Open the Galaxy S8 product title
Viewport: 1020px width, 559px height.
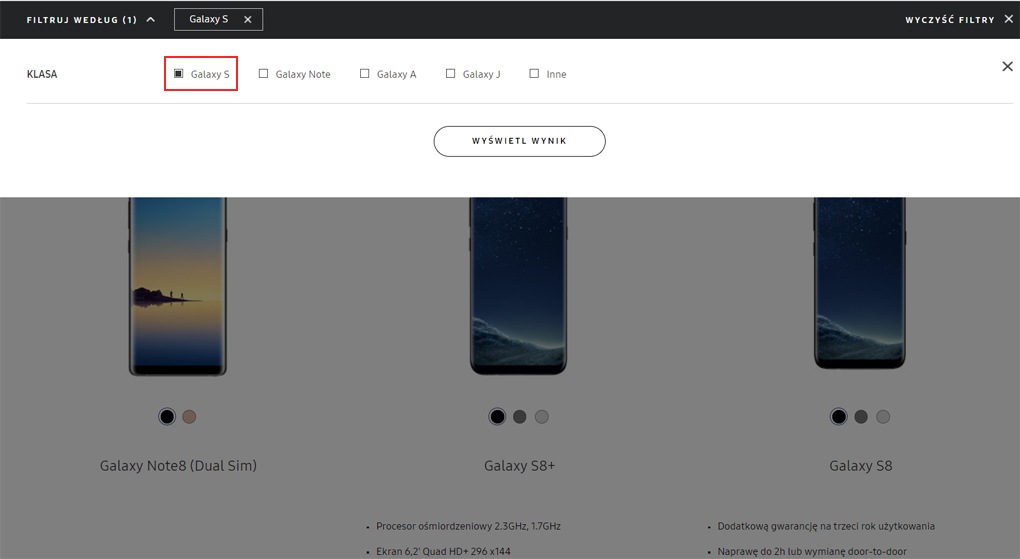861,466
